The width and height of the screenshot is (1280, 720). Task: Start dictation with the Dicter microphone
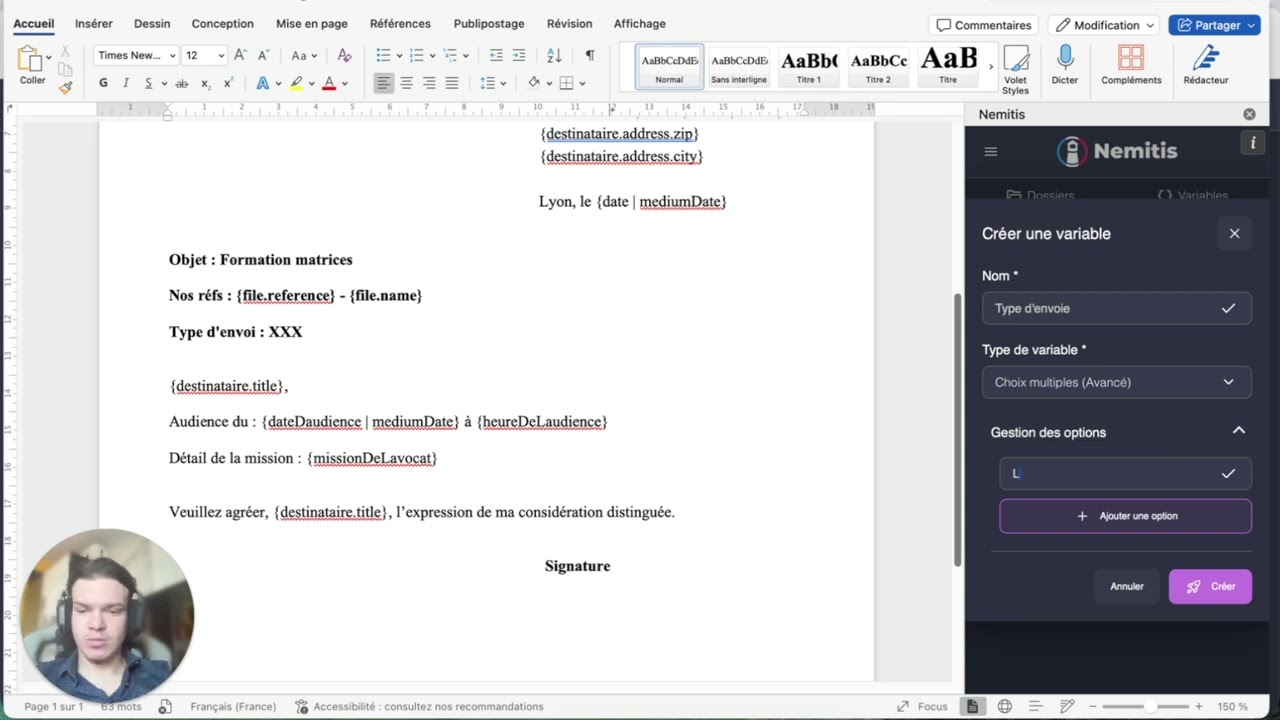pos(1065,66)
